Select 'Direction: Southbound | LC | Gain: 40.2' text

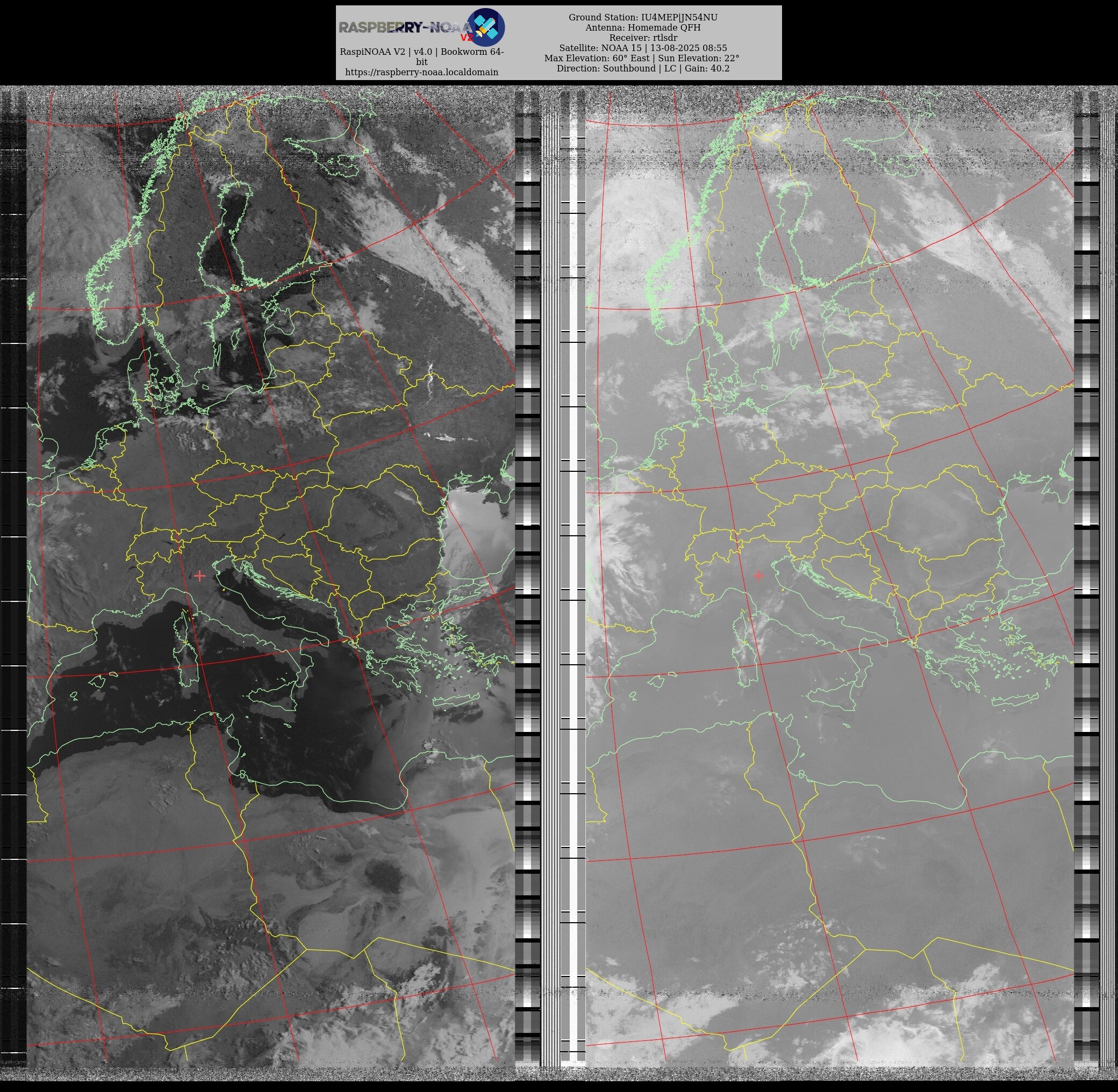[642, 68]
